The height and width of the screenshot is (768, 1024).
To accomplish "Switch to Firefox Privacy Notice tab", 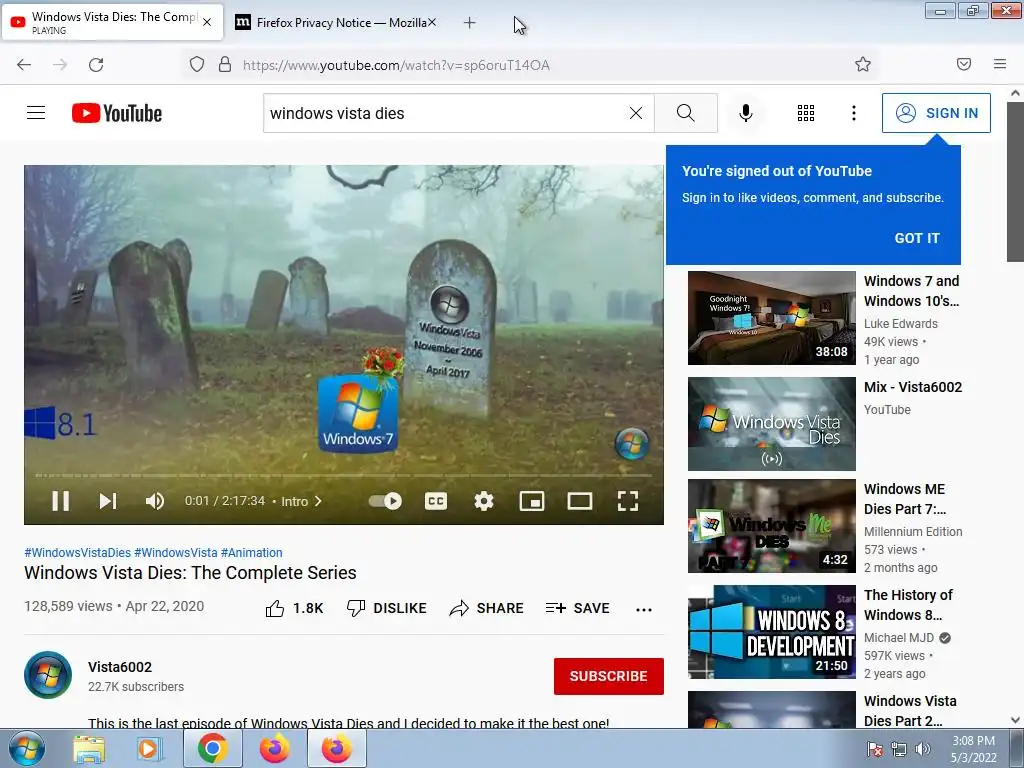I will (334, 23).
